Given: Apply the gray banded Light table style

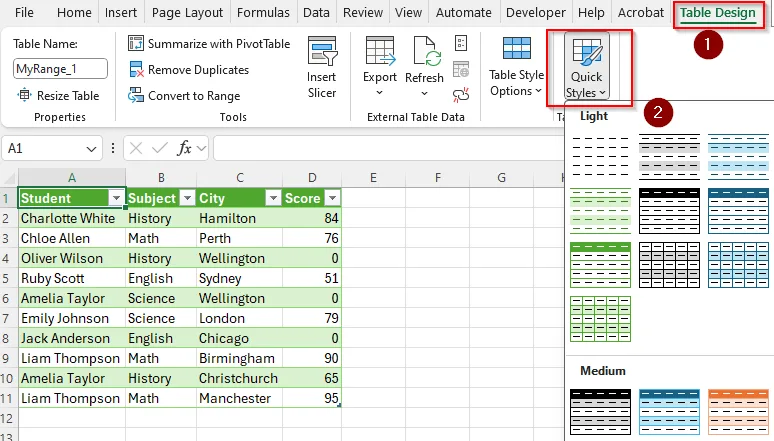Looking at the screenshot, I should pyautogui.click(x=669, y=156).
